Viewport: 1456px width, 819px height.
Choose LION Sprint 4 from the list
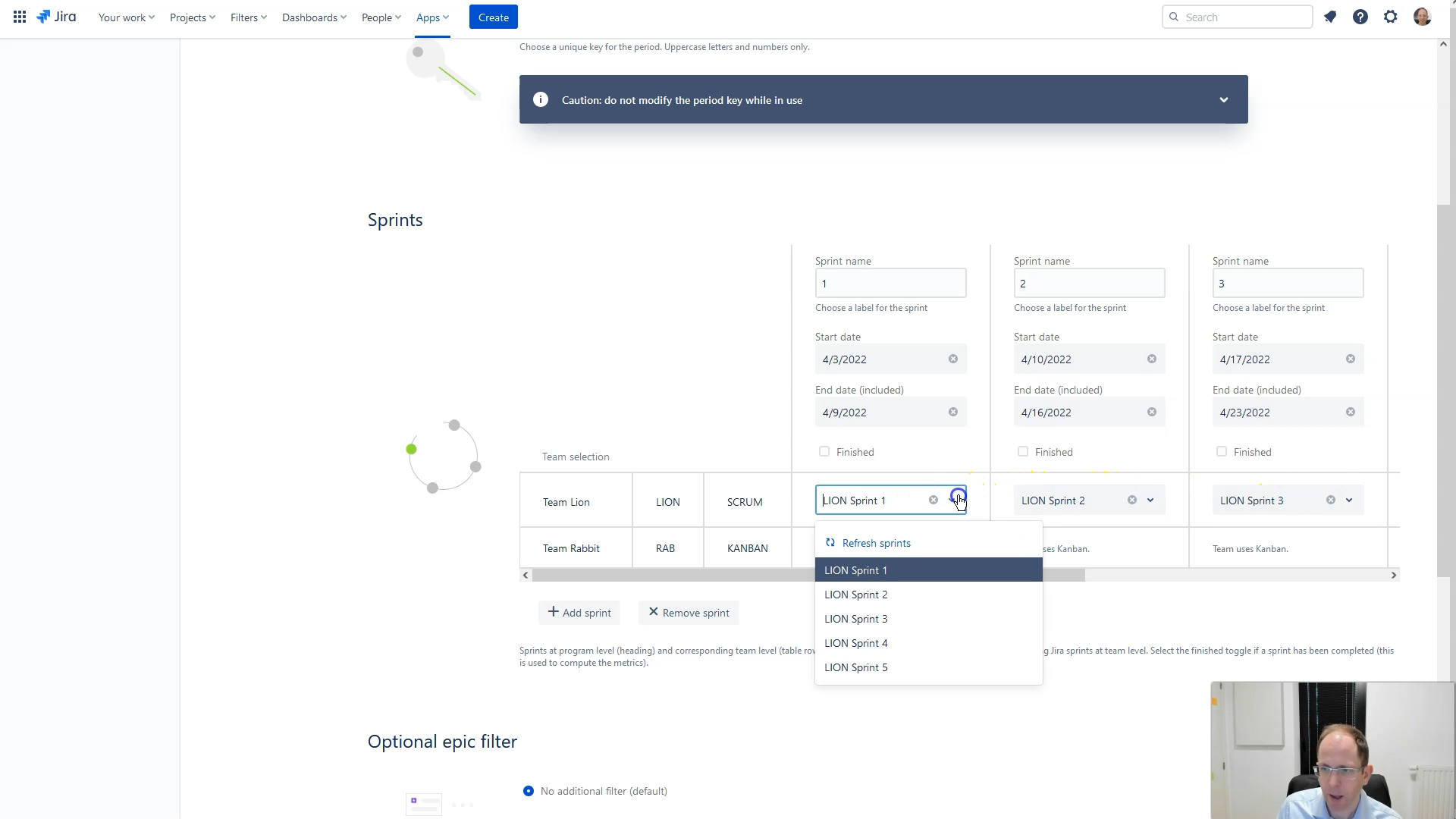tap(856, 643)
